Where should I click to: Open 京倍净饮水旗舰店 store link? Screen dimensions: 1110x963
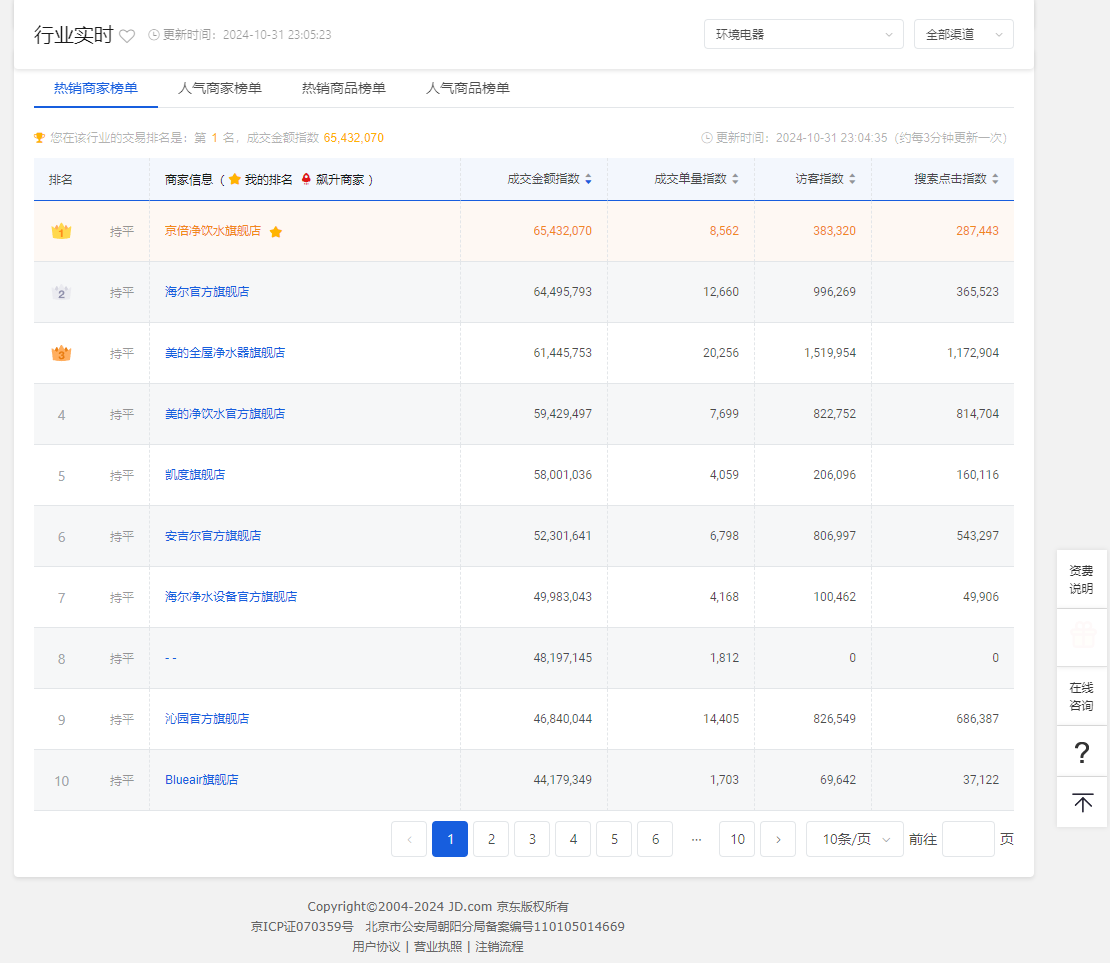pyautogui.click(x=212, y=231)
